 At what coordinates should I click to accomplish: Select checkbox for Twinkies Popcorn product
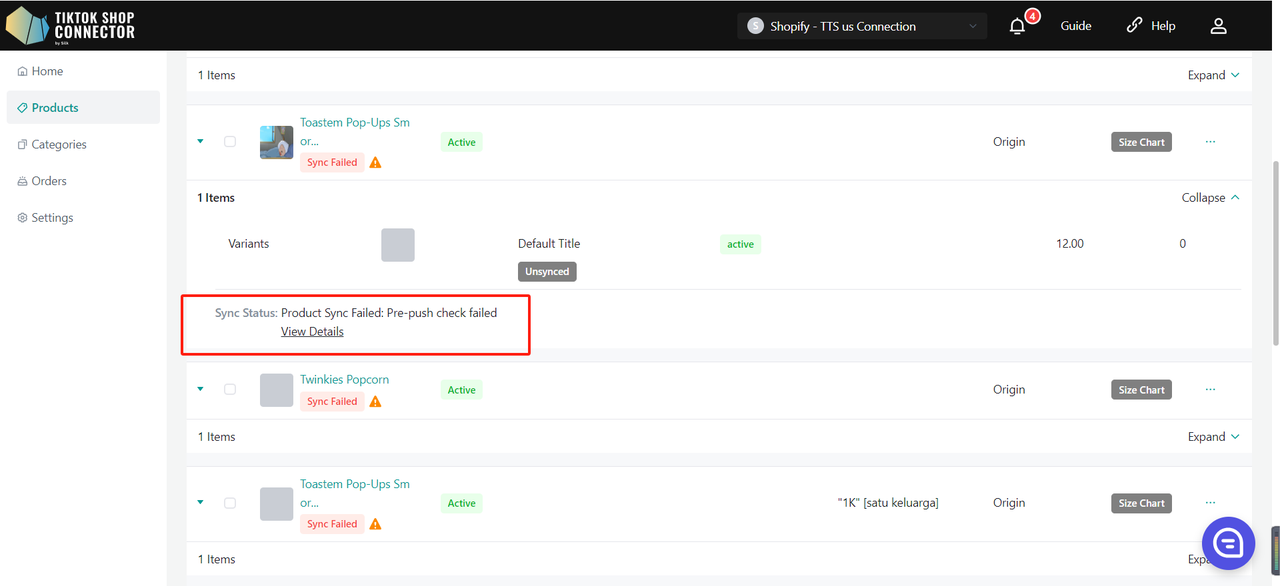[x=230, y=389]
